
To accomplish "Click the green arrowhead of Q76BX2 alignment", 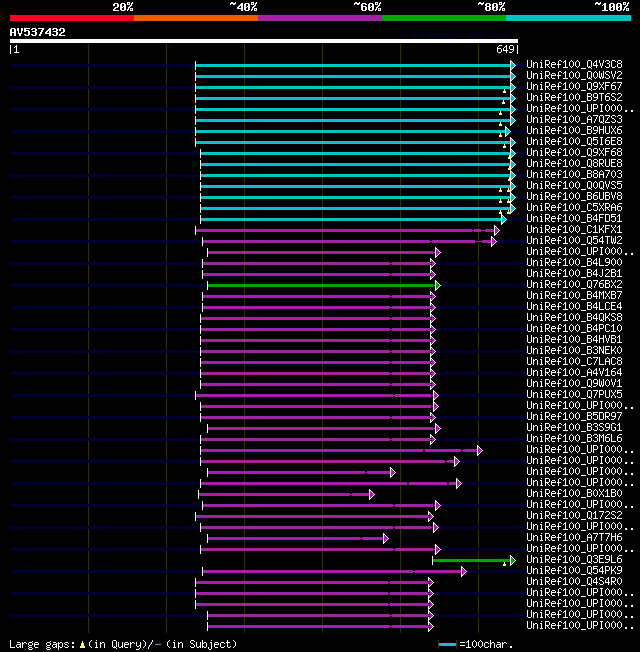I will (x=437, y=286).
